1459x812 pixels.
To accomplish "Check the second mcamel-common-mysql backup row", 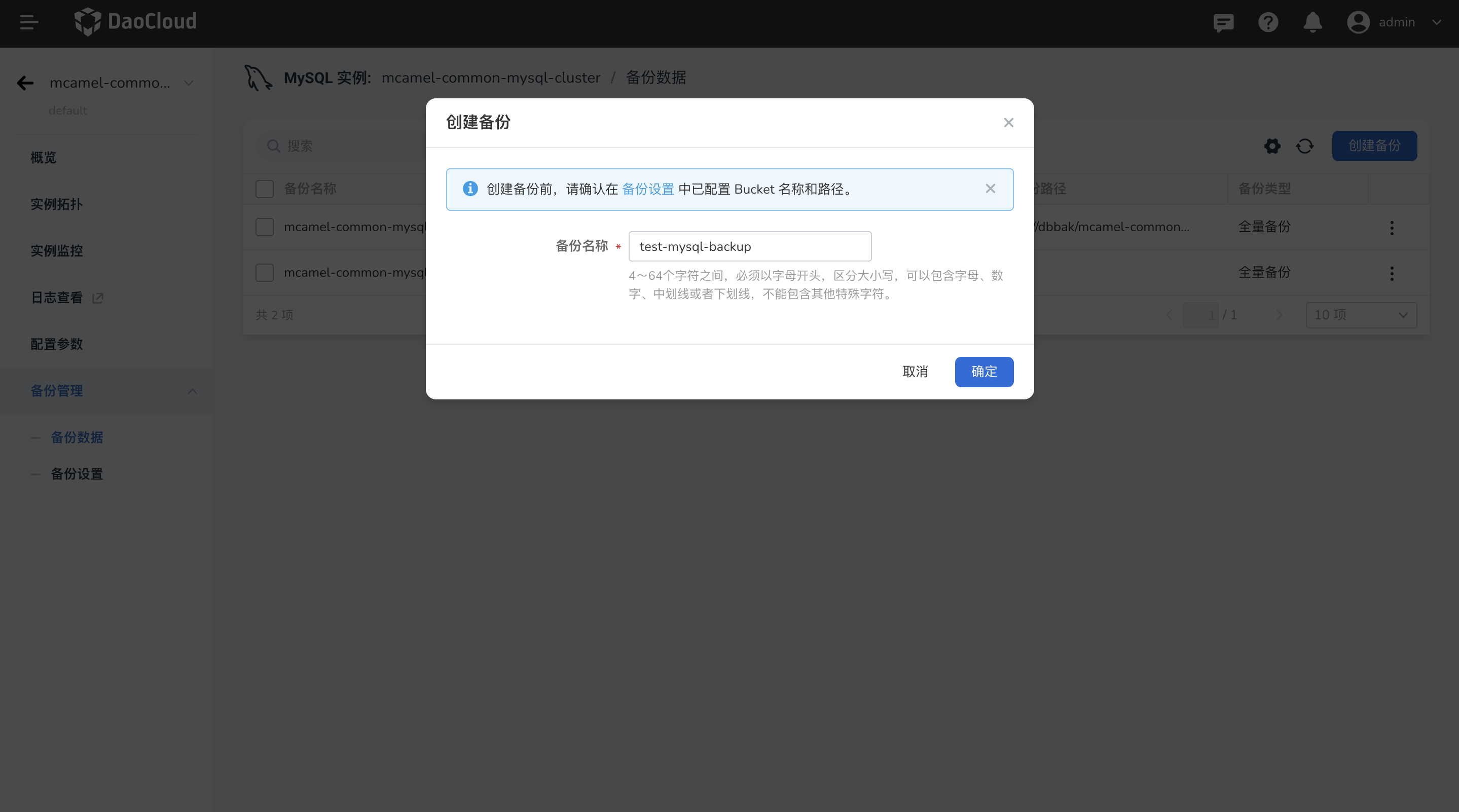I will tap(264, 272).
